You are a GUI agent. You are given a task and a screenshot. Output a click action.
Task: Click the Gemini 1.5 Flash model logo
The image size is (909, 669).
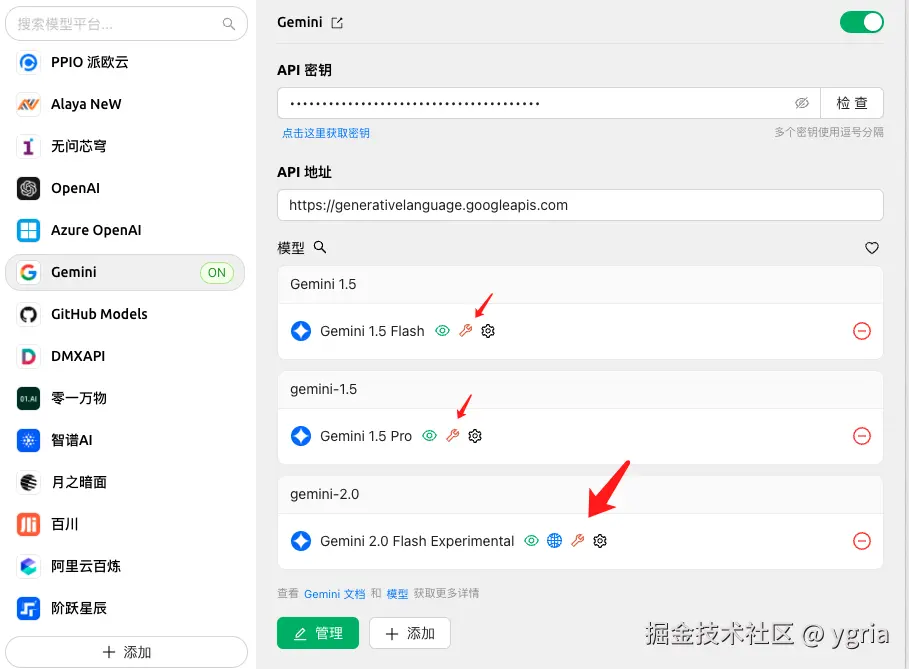(301, 331)
